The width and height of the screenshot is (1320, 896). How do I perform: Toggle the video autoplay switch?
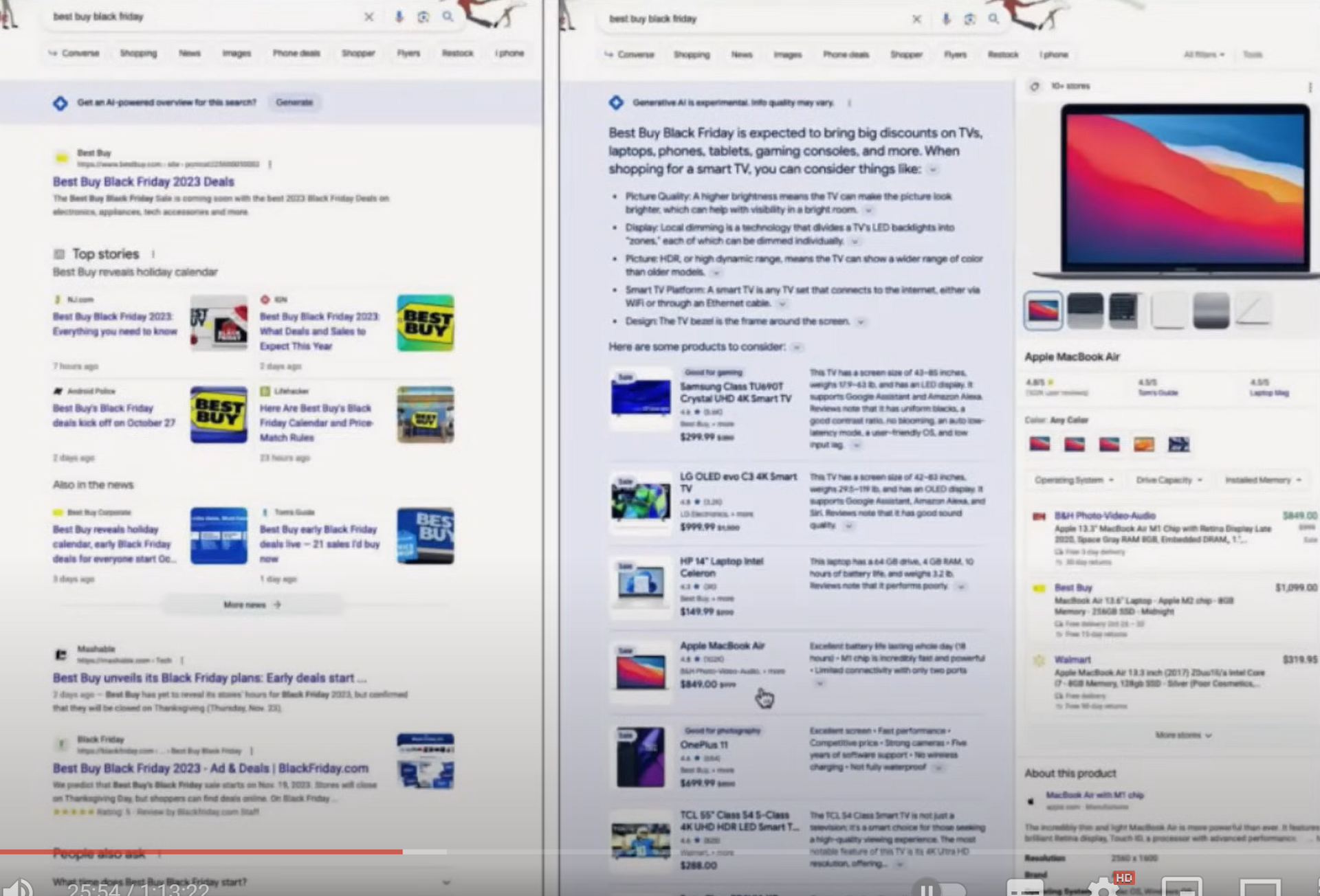point(939,888)
